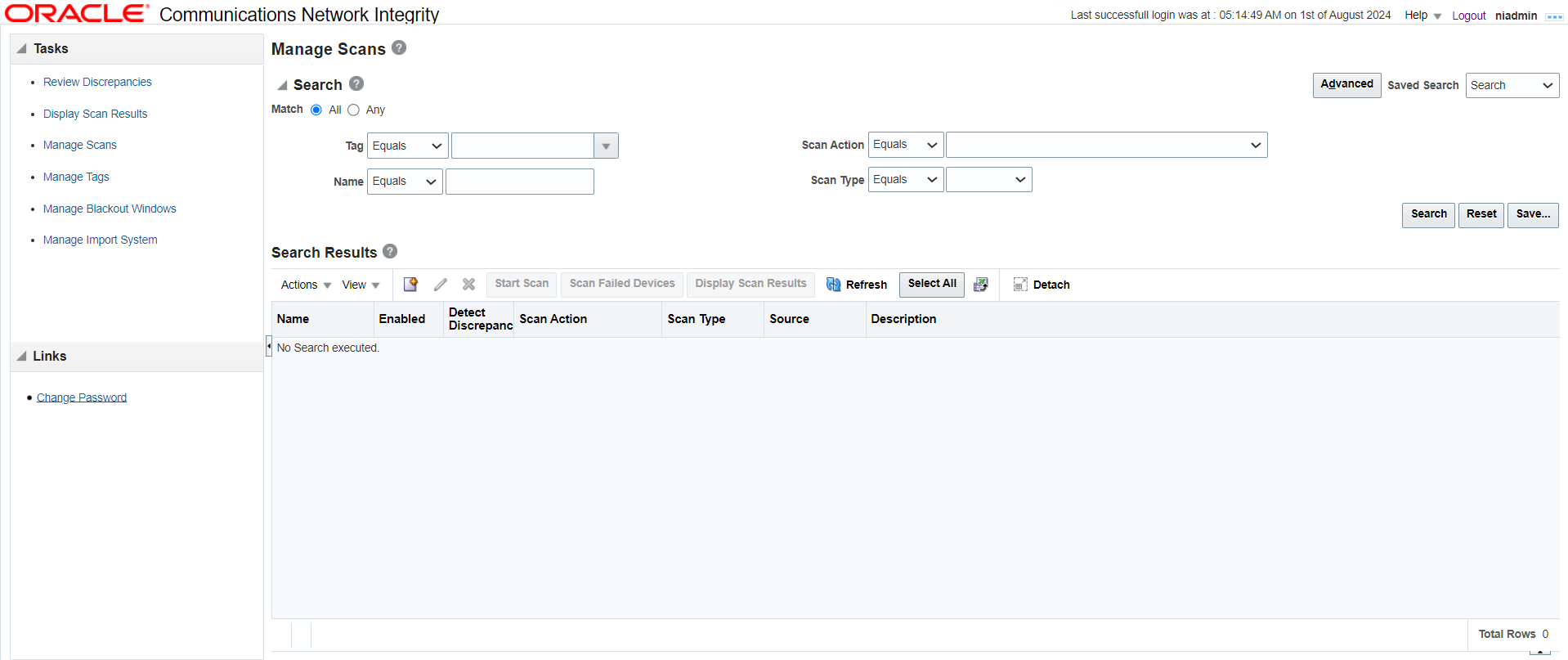Open help icon beside Manage Scans title
This screenshot has height=660, width=1568.
pyautogui.click(x=399, y=47)
